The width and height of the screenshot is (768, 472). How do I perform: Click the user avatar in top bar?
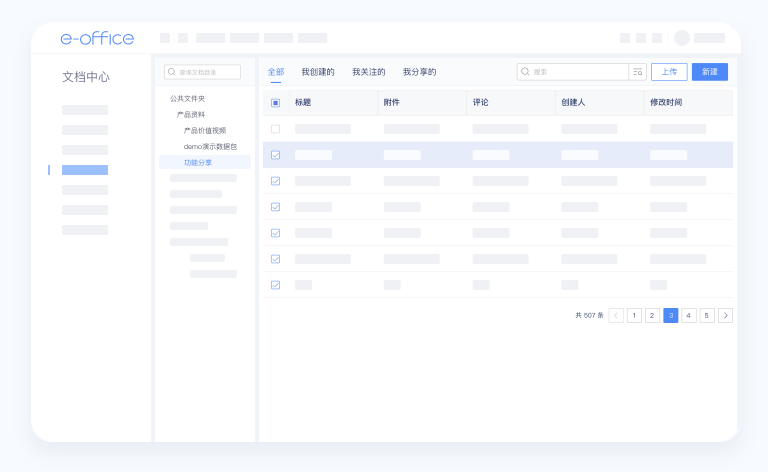(682, 38)
